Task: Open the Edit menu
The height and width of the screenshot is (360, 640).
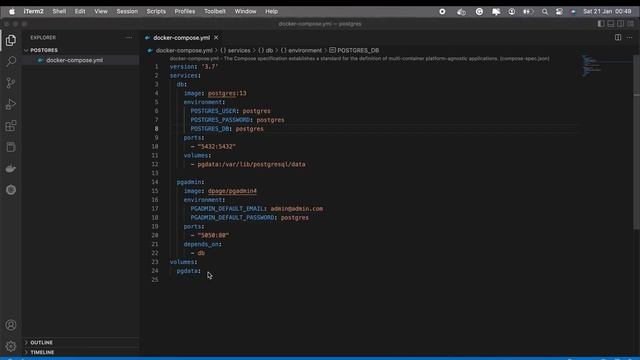Action: pos(80,11)
